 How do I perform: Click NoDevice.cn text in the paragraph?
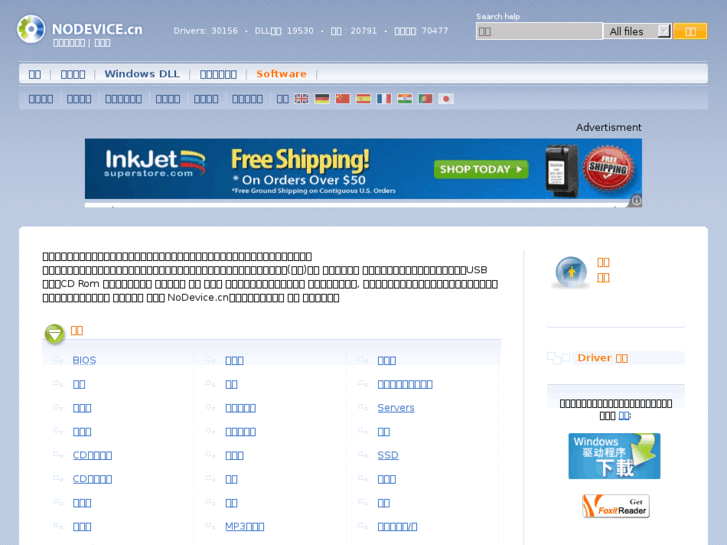(198, 298)
